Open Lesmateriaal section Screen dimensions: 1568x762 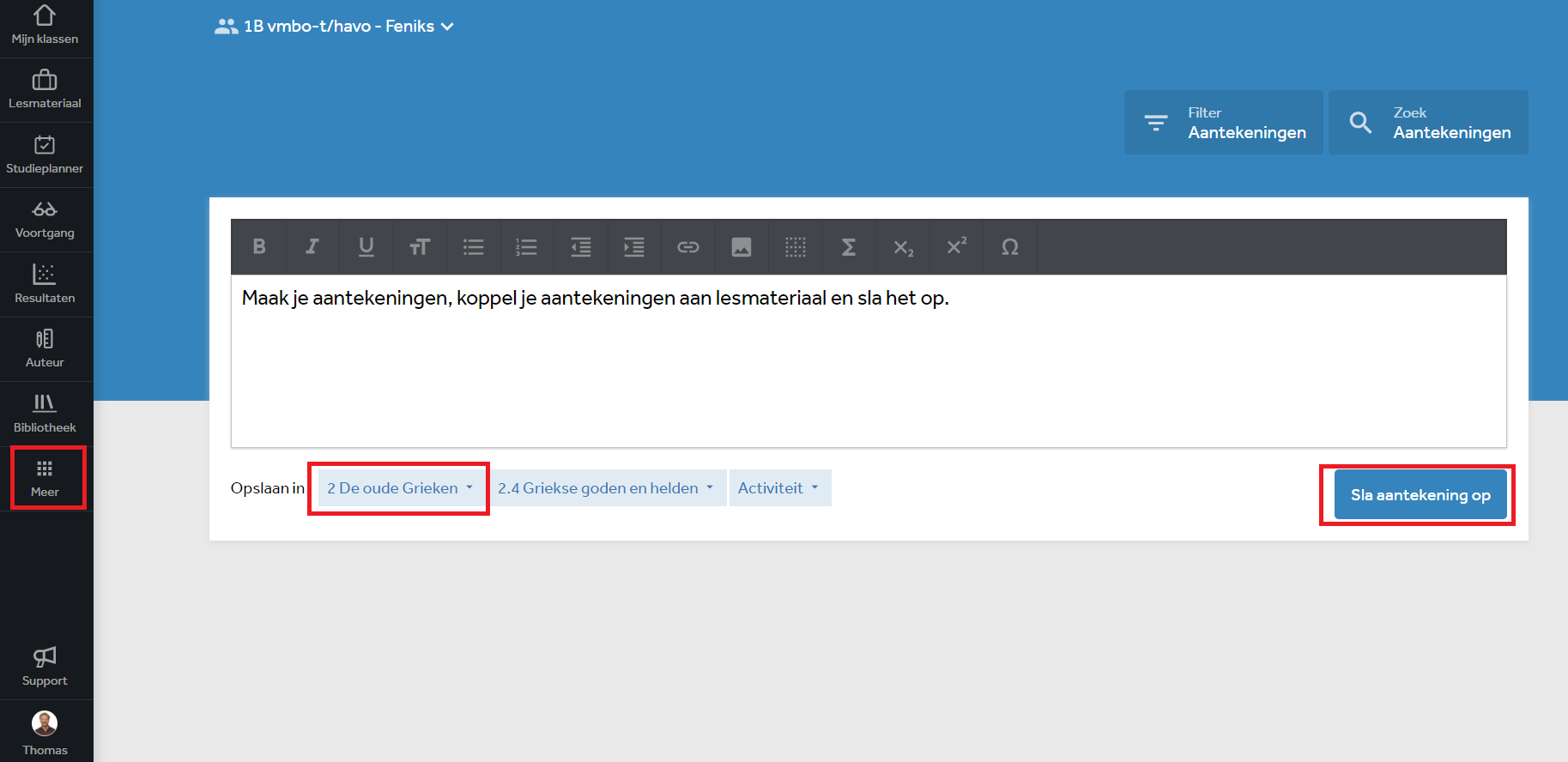tap(45, 90)
